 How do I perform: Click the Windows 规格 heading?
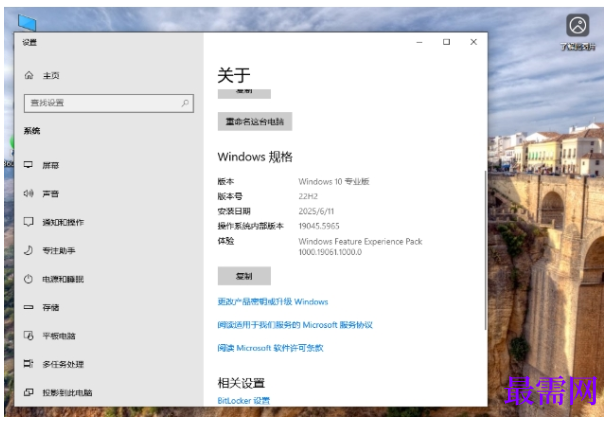coord(255,157)
